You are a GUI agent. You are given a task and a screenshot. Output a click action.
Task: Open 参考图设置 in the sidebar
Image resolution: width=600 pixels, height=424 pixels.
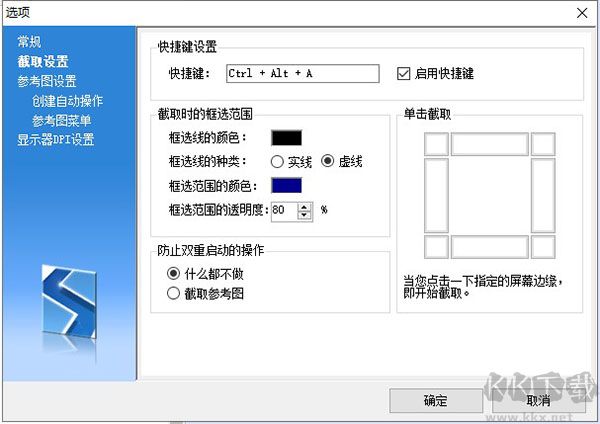tap(47, 81)
